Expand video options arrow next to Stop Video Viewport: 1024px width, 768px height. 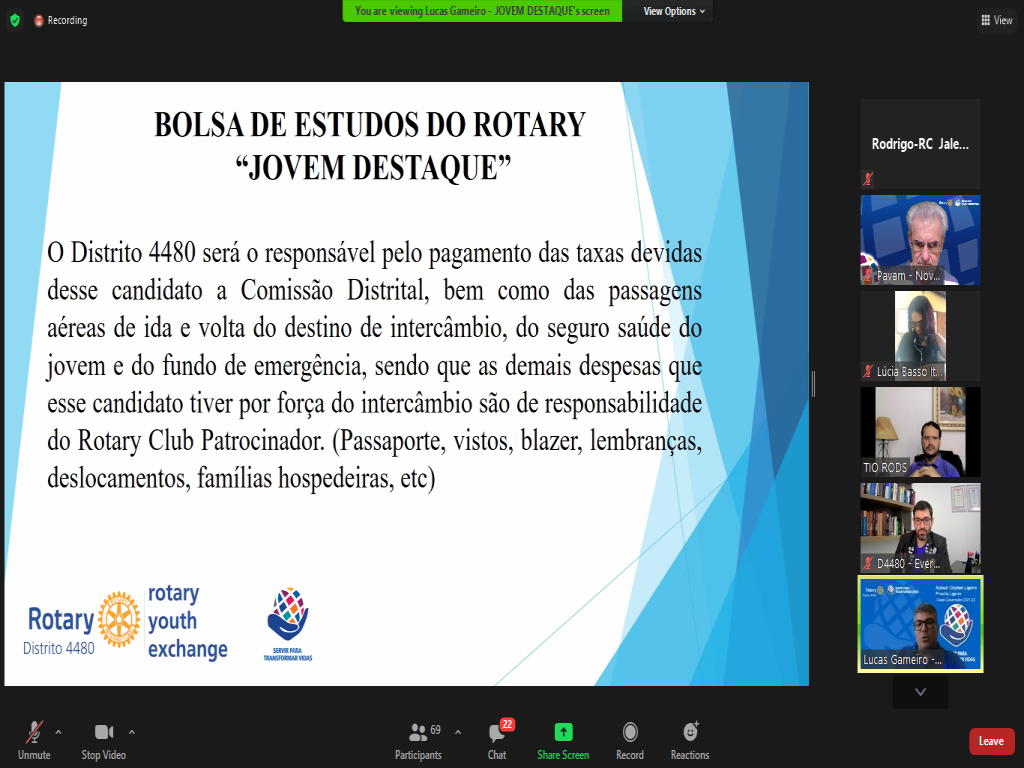click(x=132, y=731)
